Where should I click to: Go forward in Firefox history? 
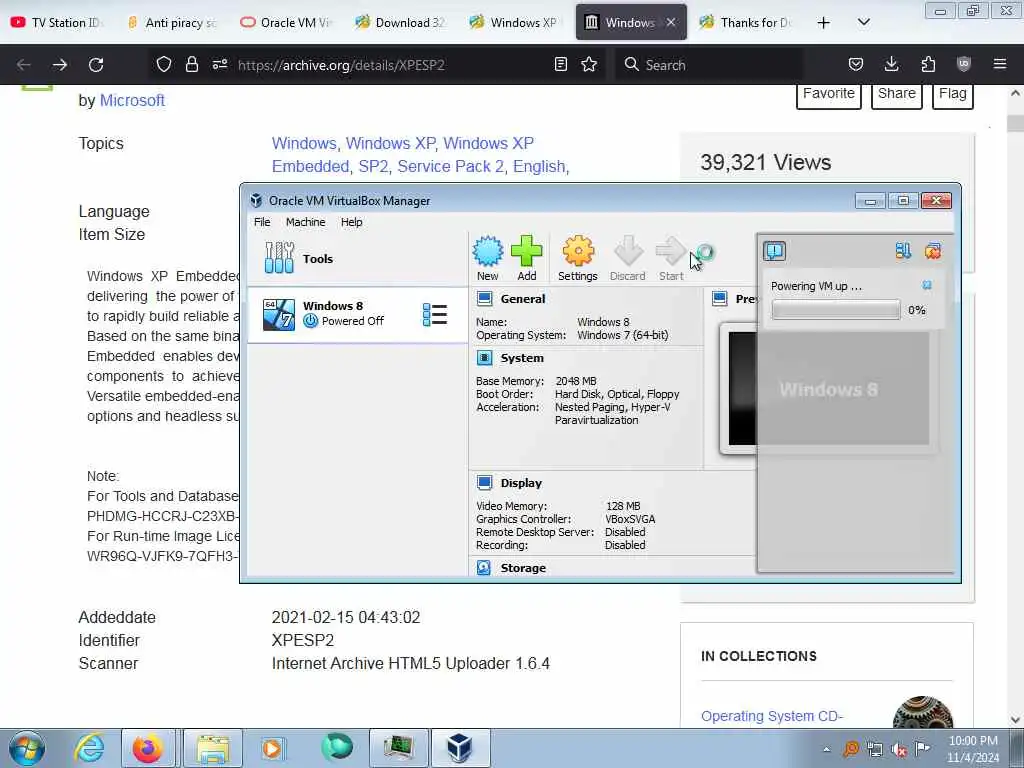click(x=59, y=65)
